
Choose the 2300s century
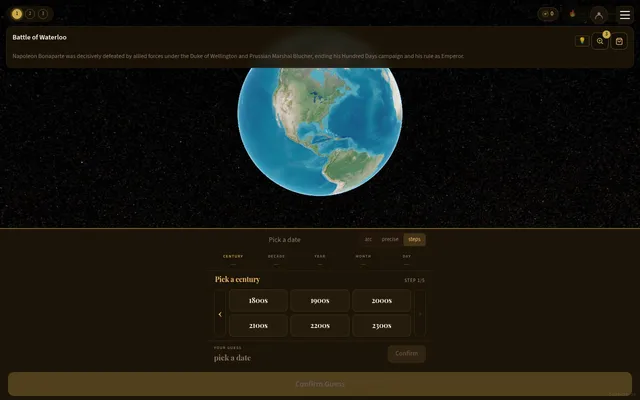[382, 325]
